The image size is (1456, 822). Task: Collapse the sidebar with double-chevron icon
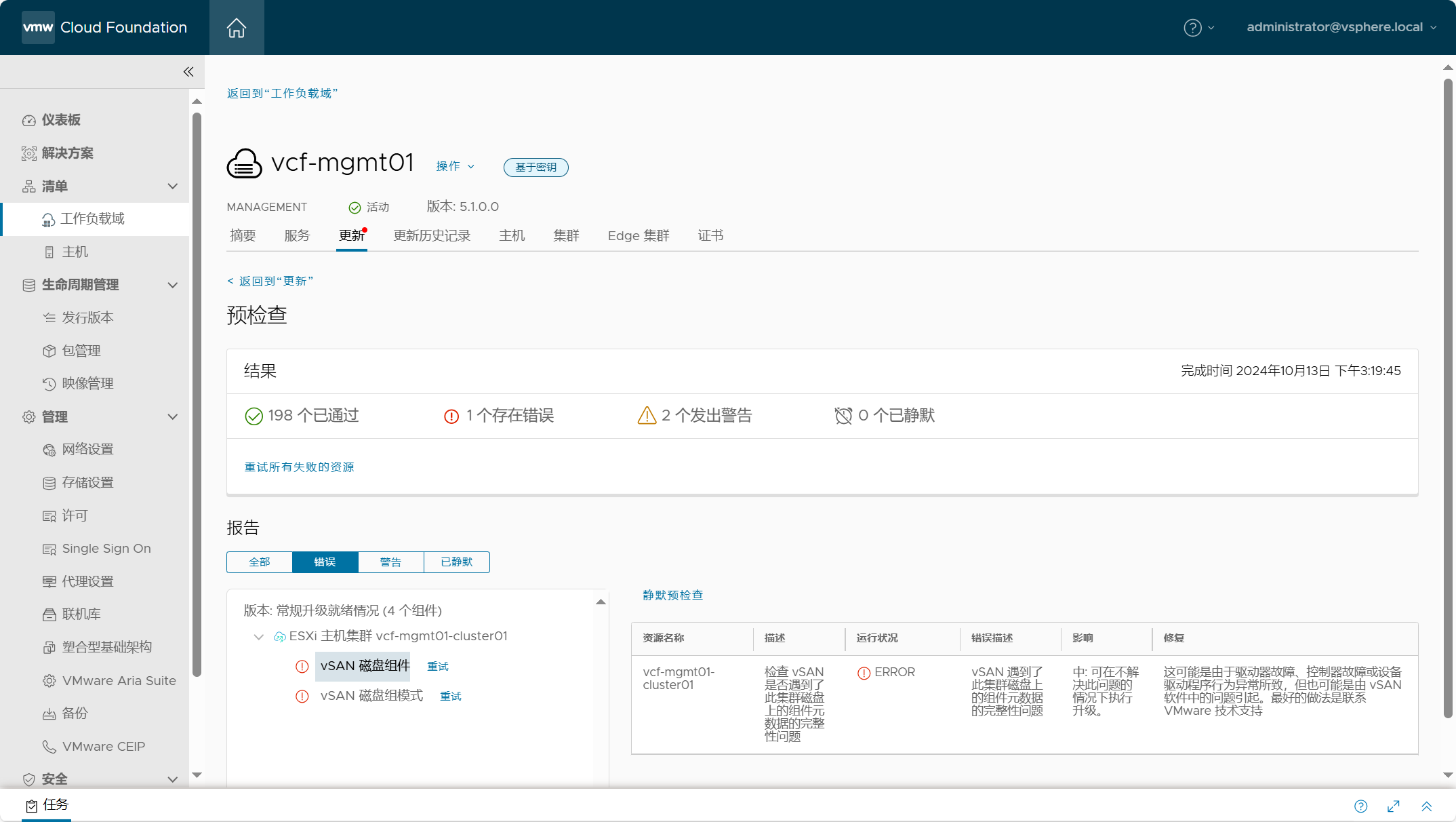pos(188,72)
